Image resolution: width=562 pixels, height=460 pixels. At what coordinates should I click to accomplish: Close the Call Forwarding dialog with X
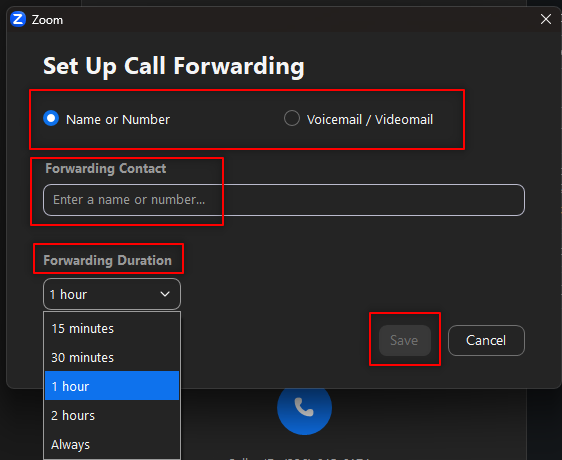coord(546,19)
